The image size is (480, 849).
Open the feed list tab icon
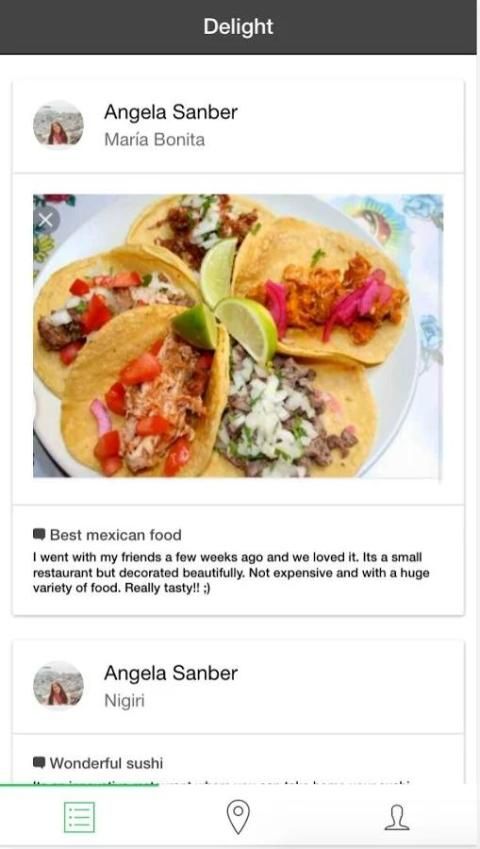tap(80, 817)
